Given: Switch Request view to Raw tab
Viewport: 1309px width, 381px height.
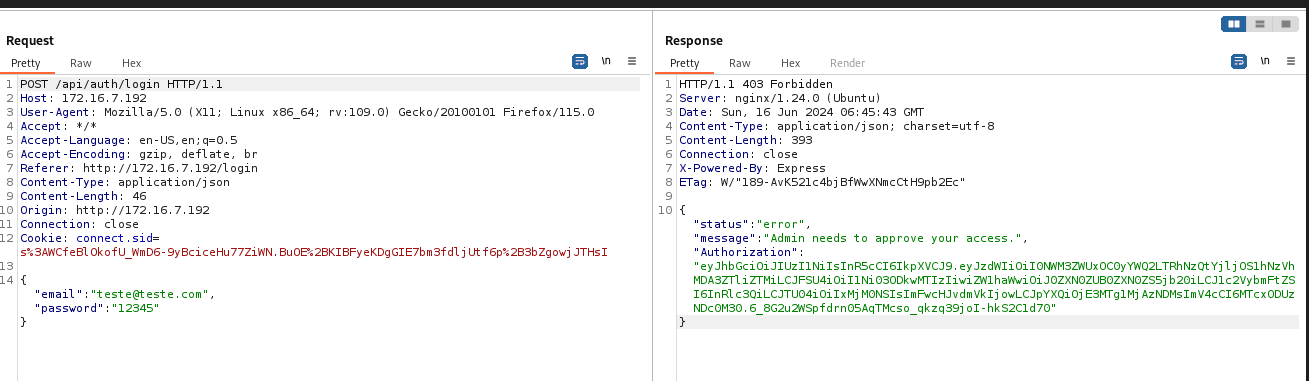Looking at the screenshot, I should pos(81,63).
